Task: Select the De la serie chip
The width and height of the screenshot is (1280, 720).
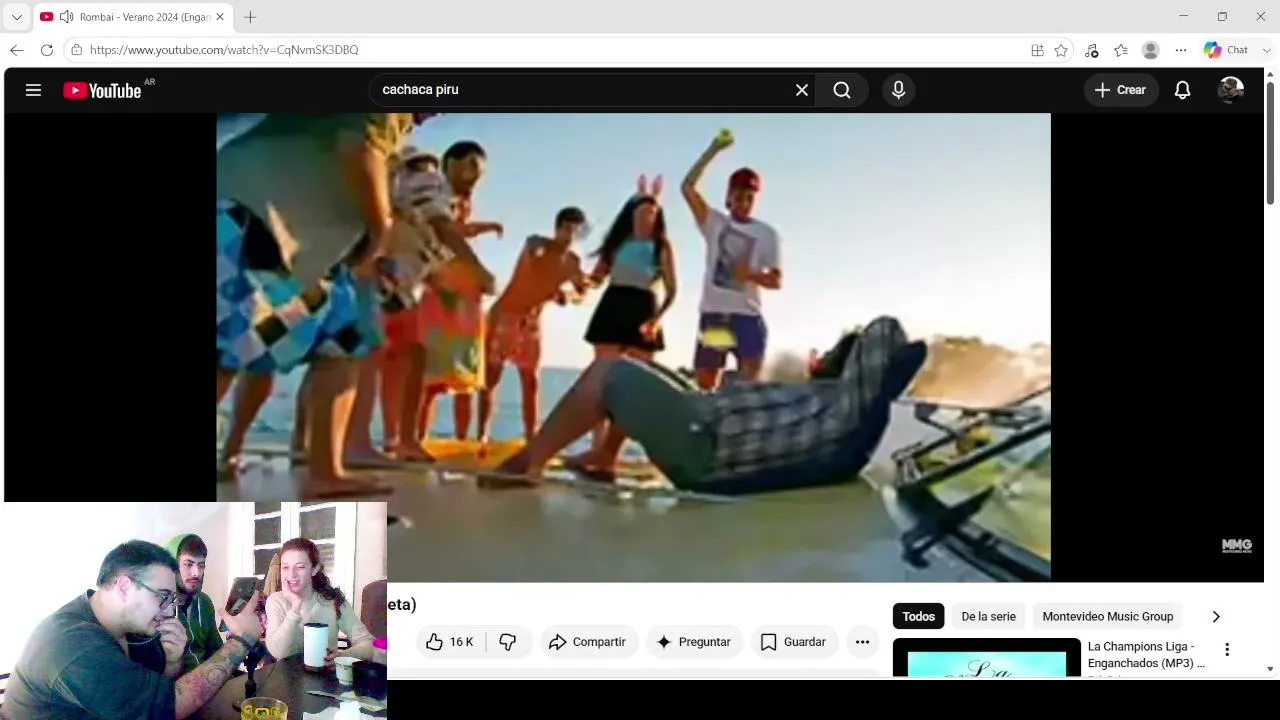Action: [988, 617]
